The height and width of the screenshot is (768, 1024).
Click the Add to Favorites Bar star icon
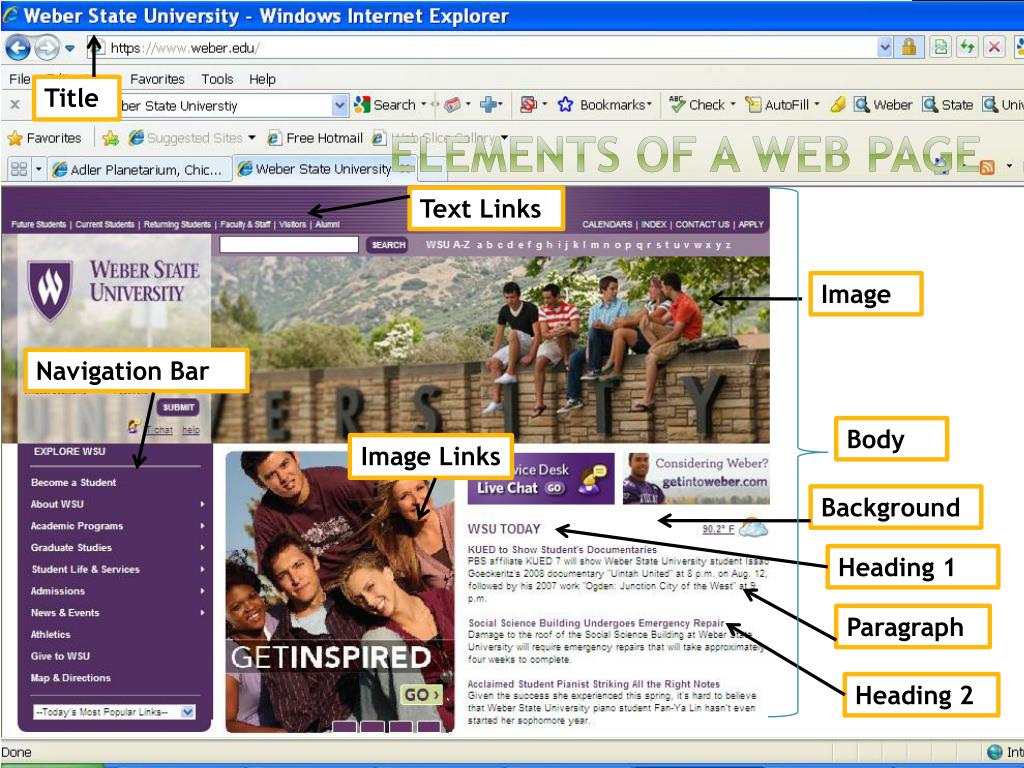[x=111, y=138]
